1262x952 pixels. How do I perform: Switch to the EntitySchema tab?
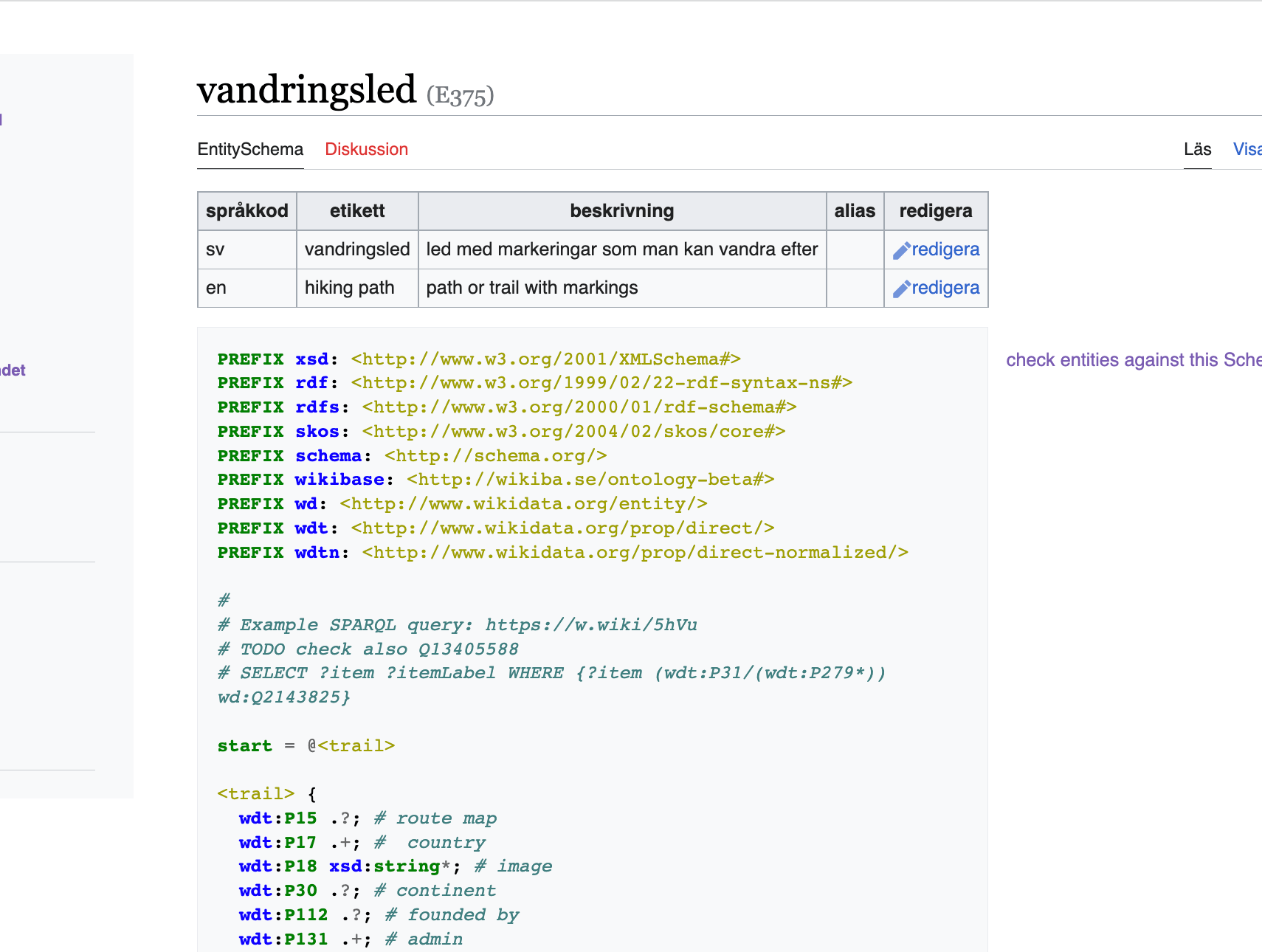[x=250, y=149]
